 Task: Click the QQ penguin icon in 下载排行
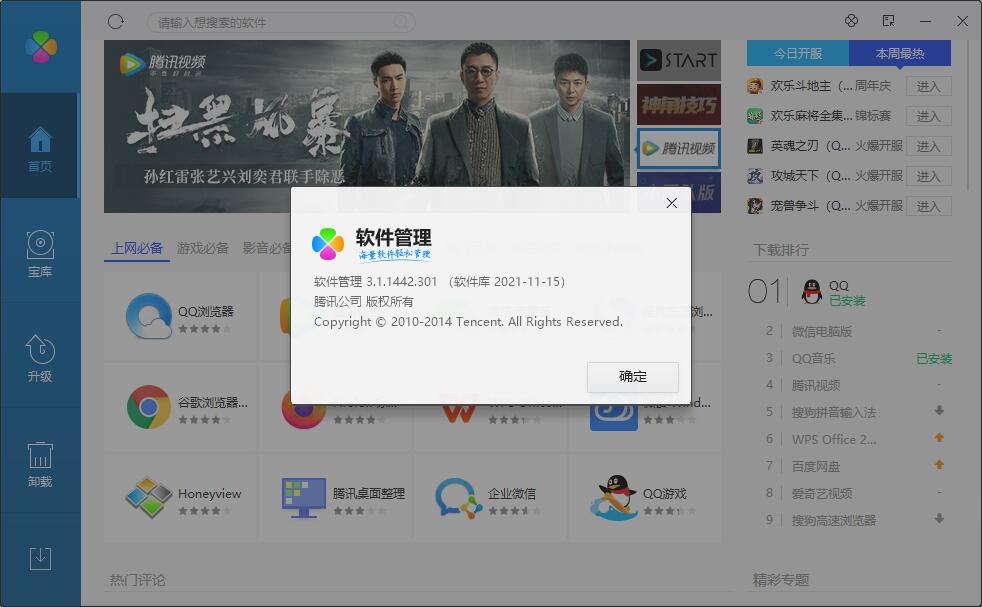tap(812, 292)
